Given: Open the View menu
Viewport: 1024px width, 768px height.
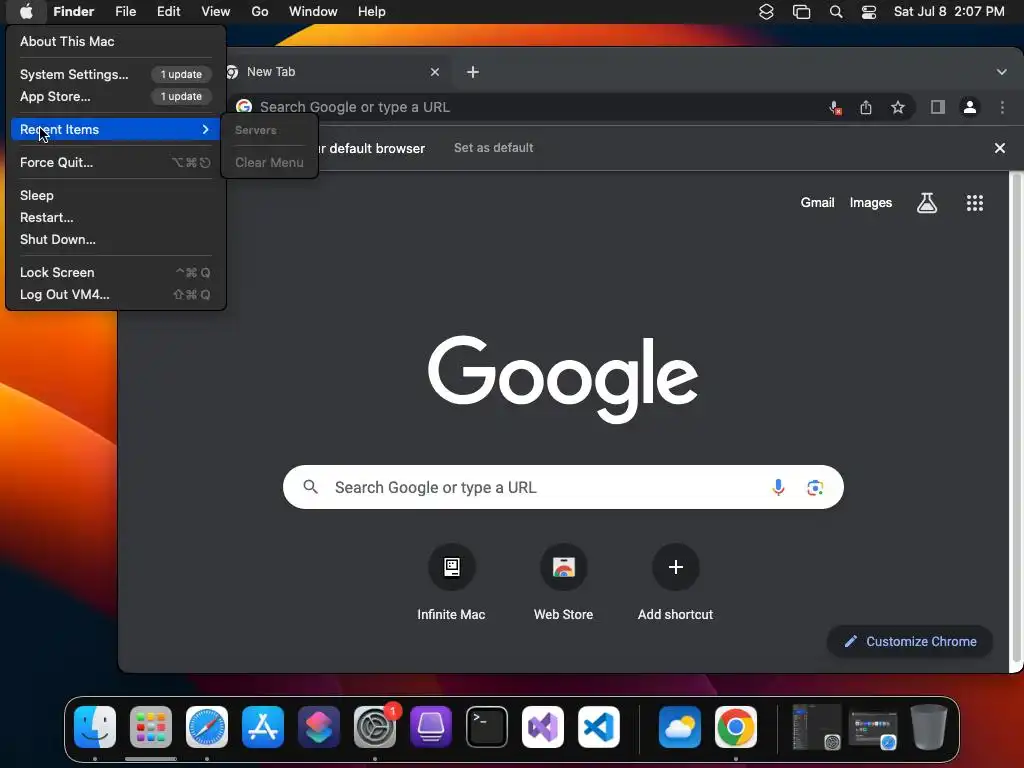Looking at the screenshot, I should [x=216, y=12].
